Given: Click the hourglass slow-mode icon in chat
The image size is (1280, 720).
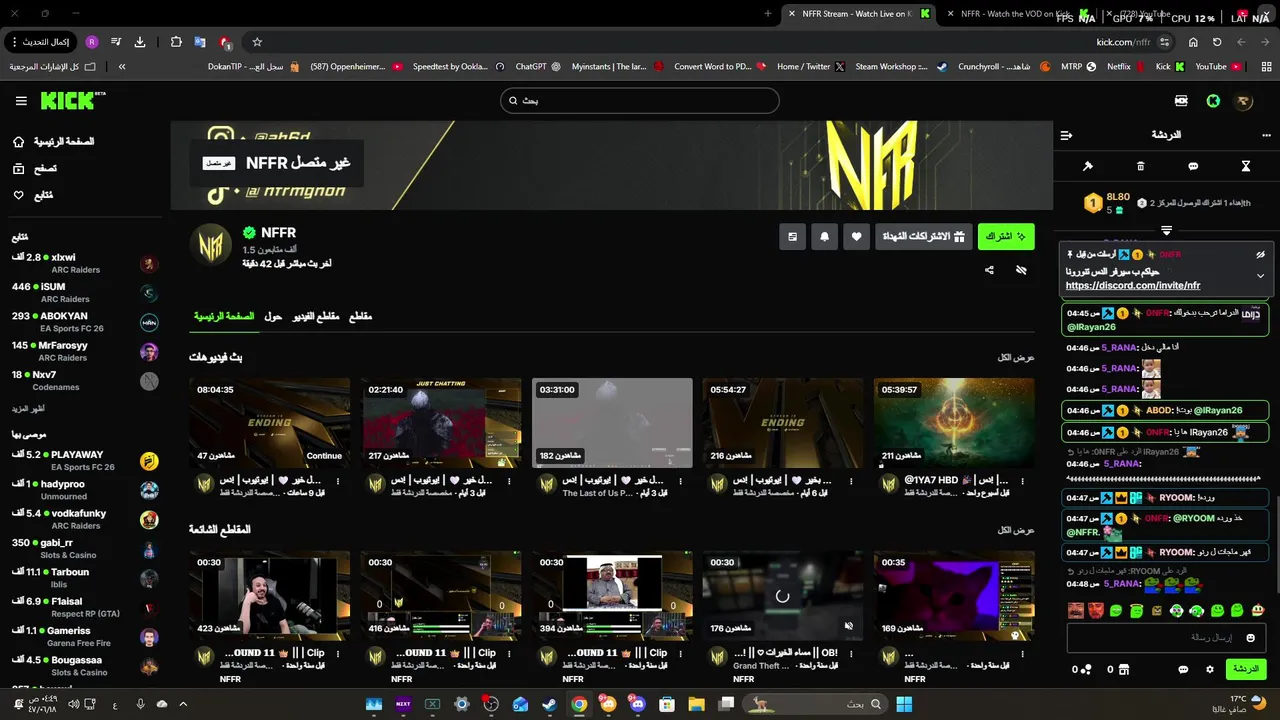Looking at the screenshot, I should tap(1246, 166).
